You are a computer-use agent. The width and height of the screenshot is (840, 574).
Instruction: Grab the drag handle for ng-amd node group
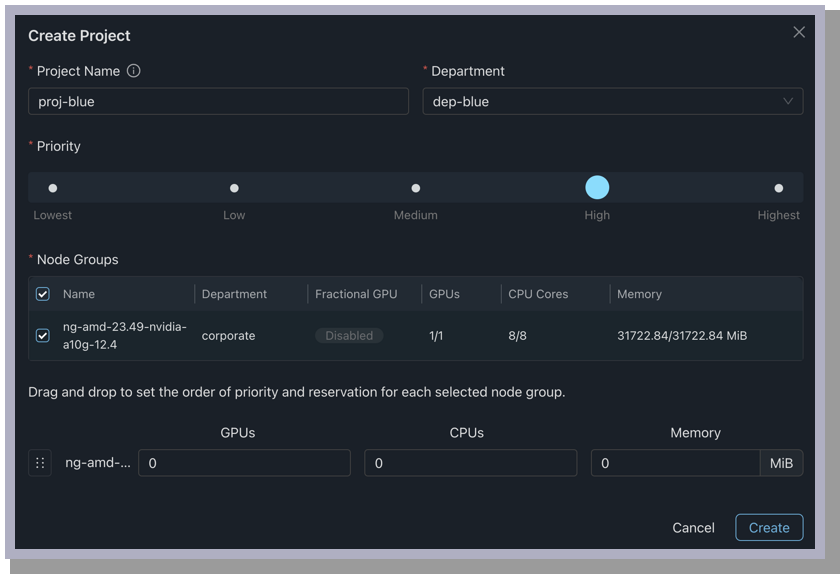click(x=40, y=463)
